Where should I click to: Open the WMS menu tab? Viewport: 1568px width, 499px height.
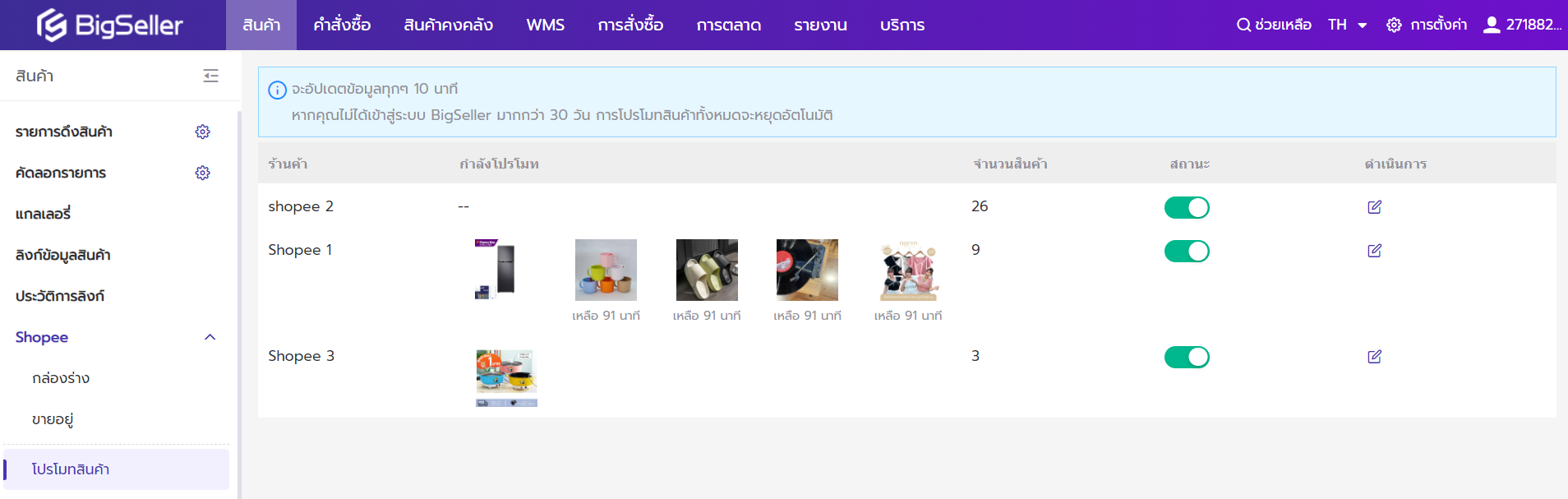tap(545, 25)
